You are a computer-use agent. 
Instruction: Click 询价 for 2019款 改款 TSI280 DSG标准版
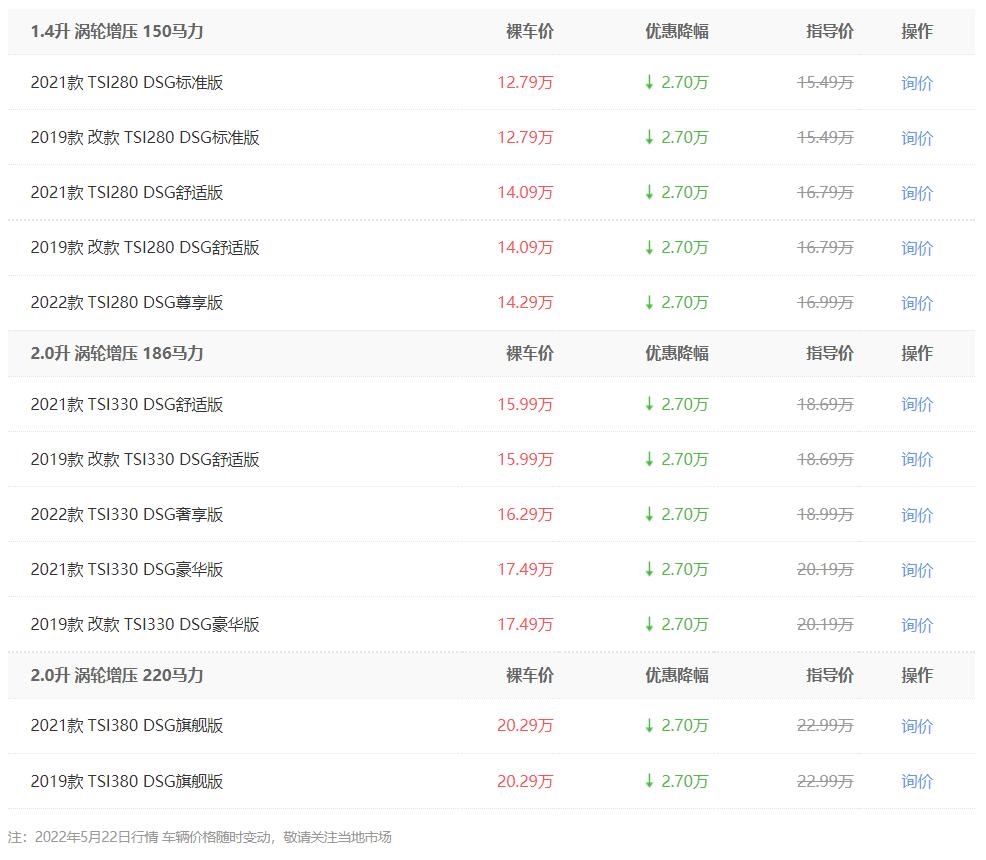click(x=916, y=138)
